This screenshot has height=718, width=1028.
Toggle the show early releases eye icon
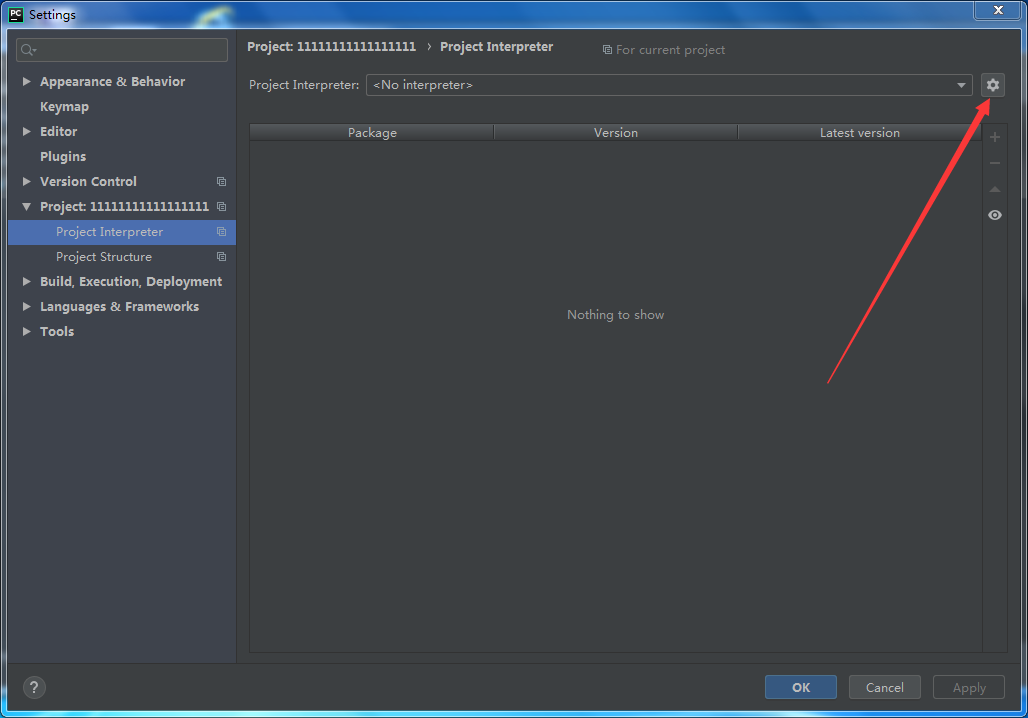(x=995, y=215)
